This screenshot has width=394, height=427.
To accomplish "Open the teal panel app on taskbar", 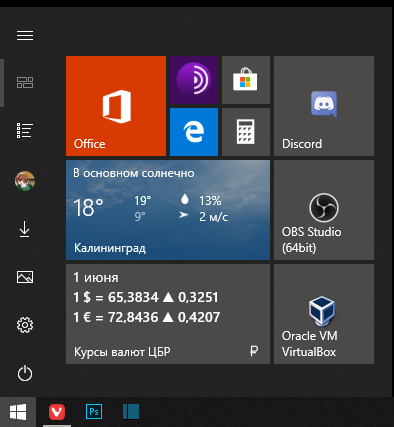I will (131, 412).
